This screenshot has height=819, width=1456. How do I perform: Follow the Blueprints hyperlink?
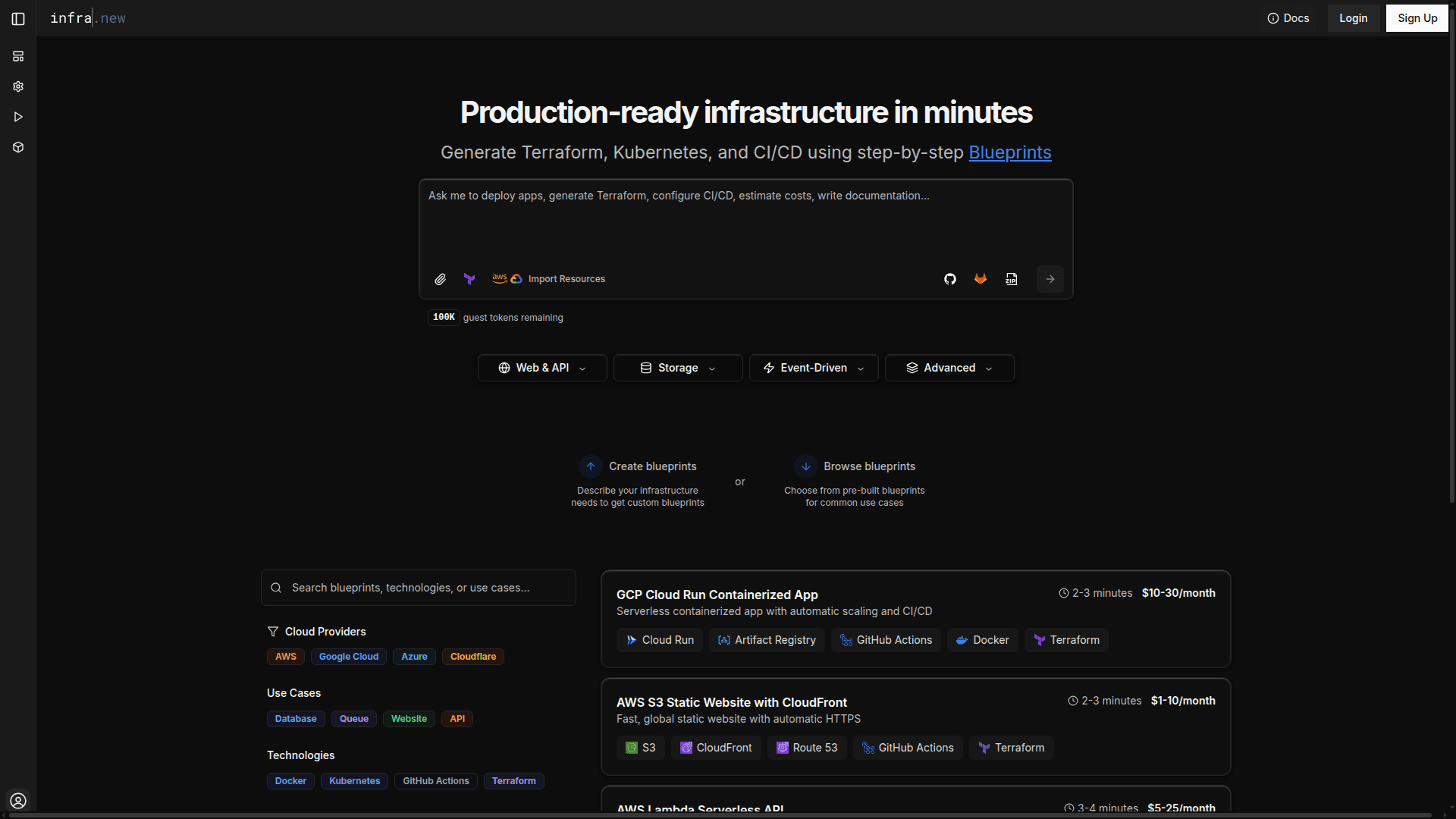(1009, 152)
